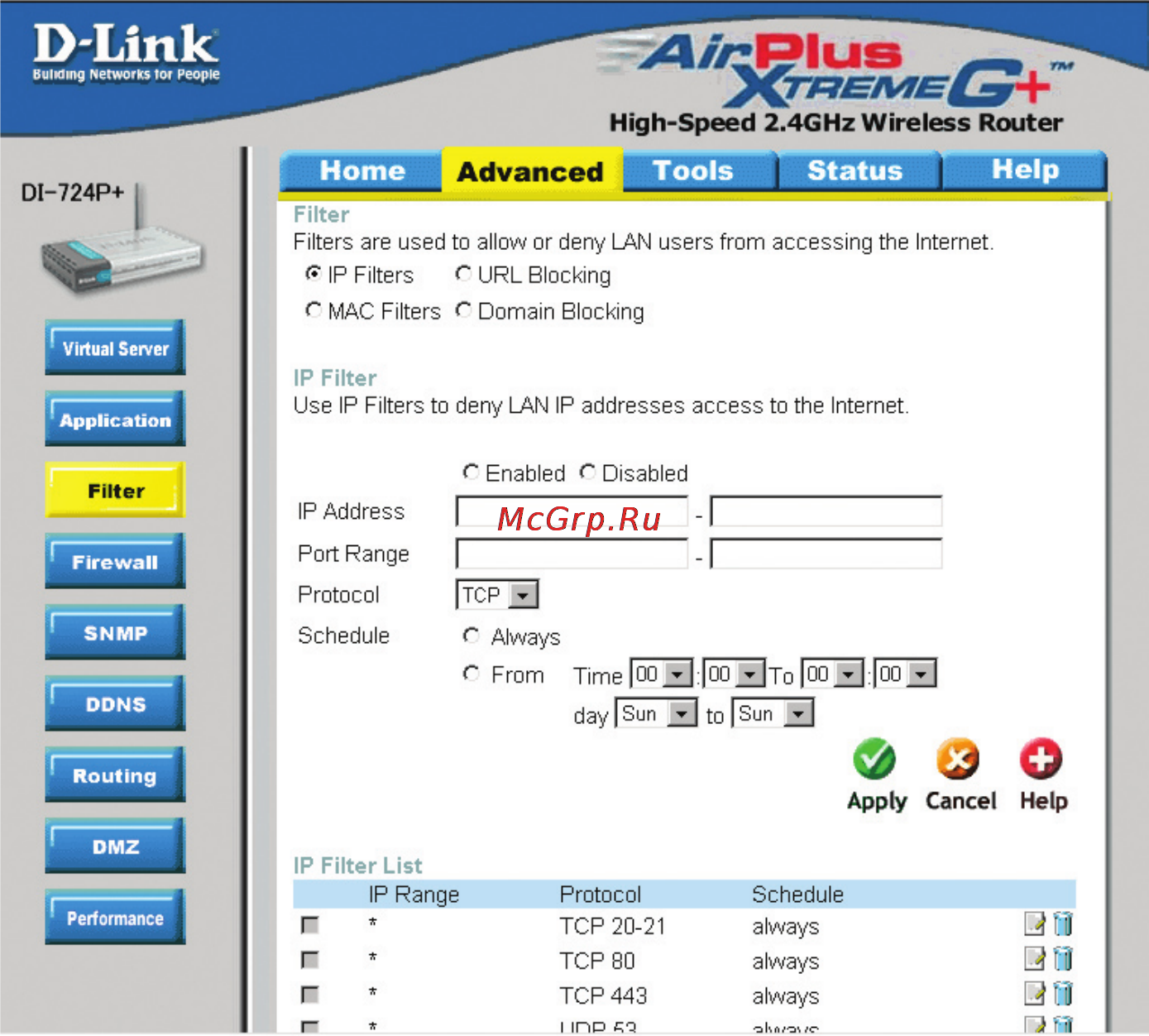
Task: Open the start minute time dropdown
Action: pyautogui.click(x=734, y=674)
